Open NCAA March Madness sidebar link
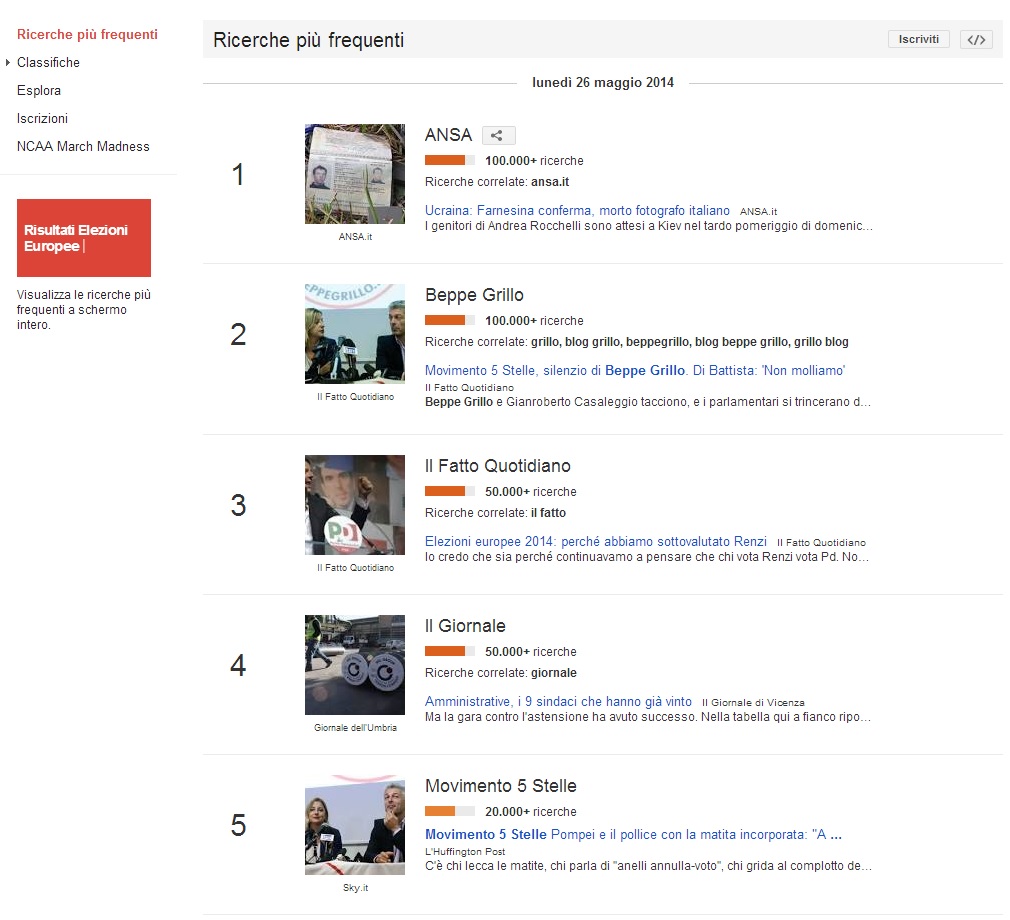 (83, 147)
